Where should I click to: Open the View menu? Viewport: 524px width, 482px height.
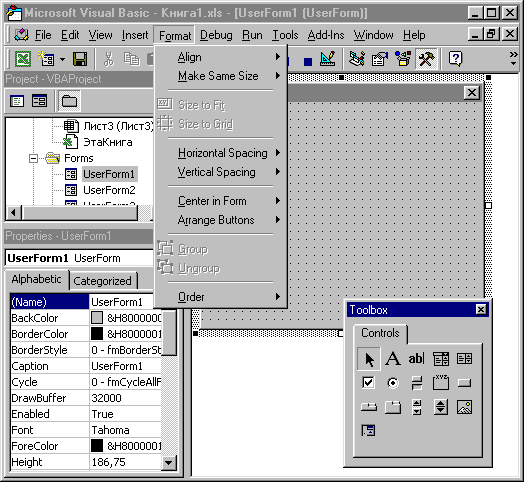(100, 35)
